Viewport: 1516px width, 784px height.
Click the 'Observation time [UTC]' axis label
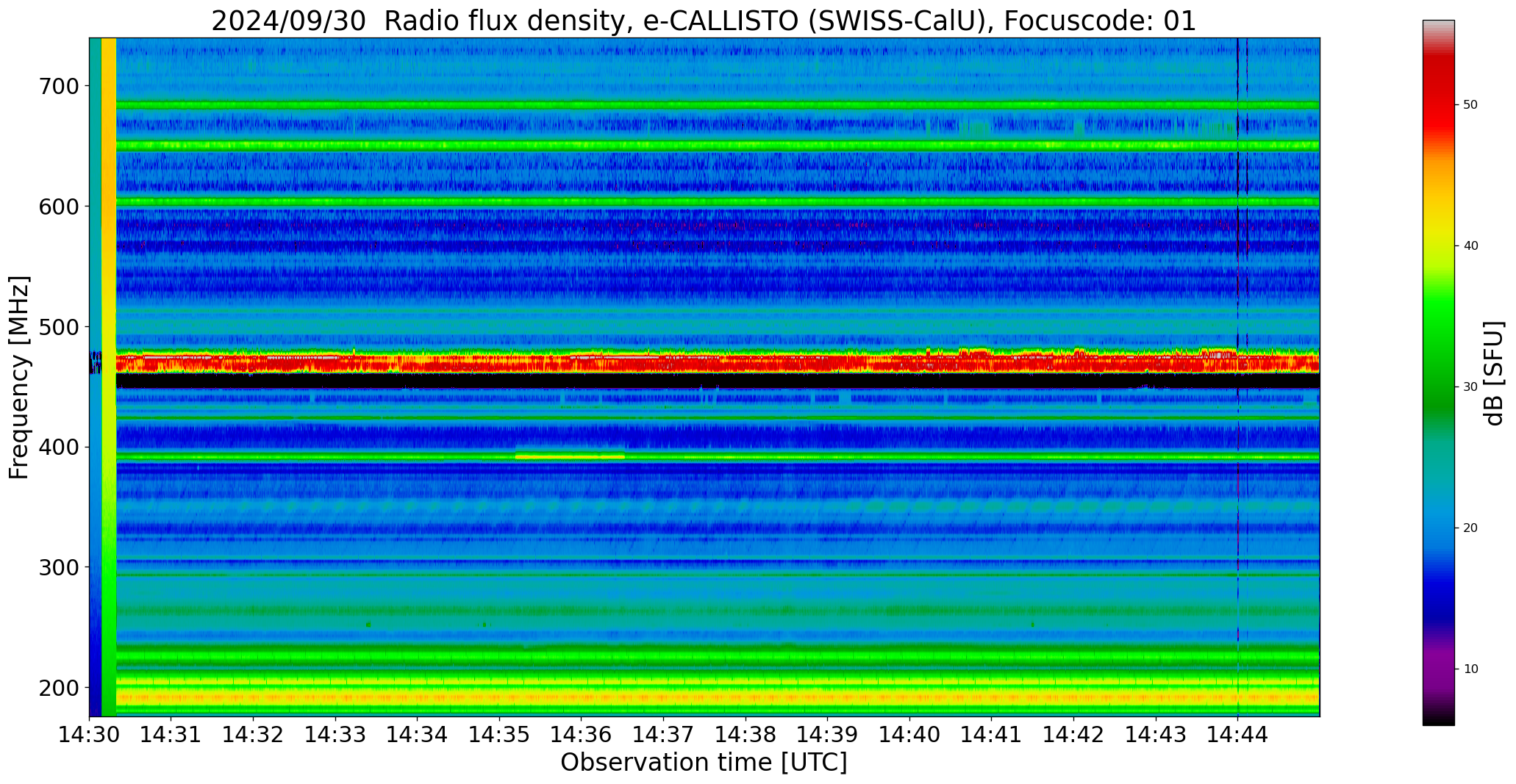704,763
